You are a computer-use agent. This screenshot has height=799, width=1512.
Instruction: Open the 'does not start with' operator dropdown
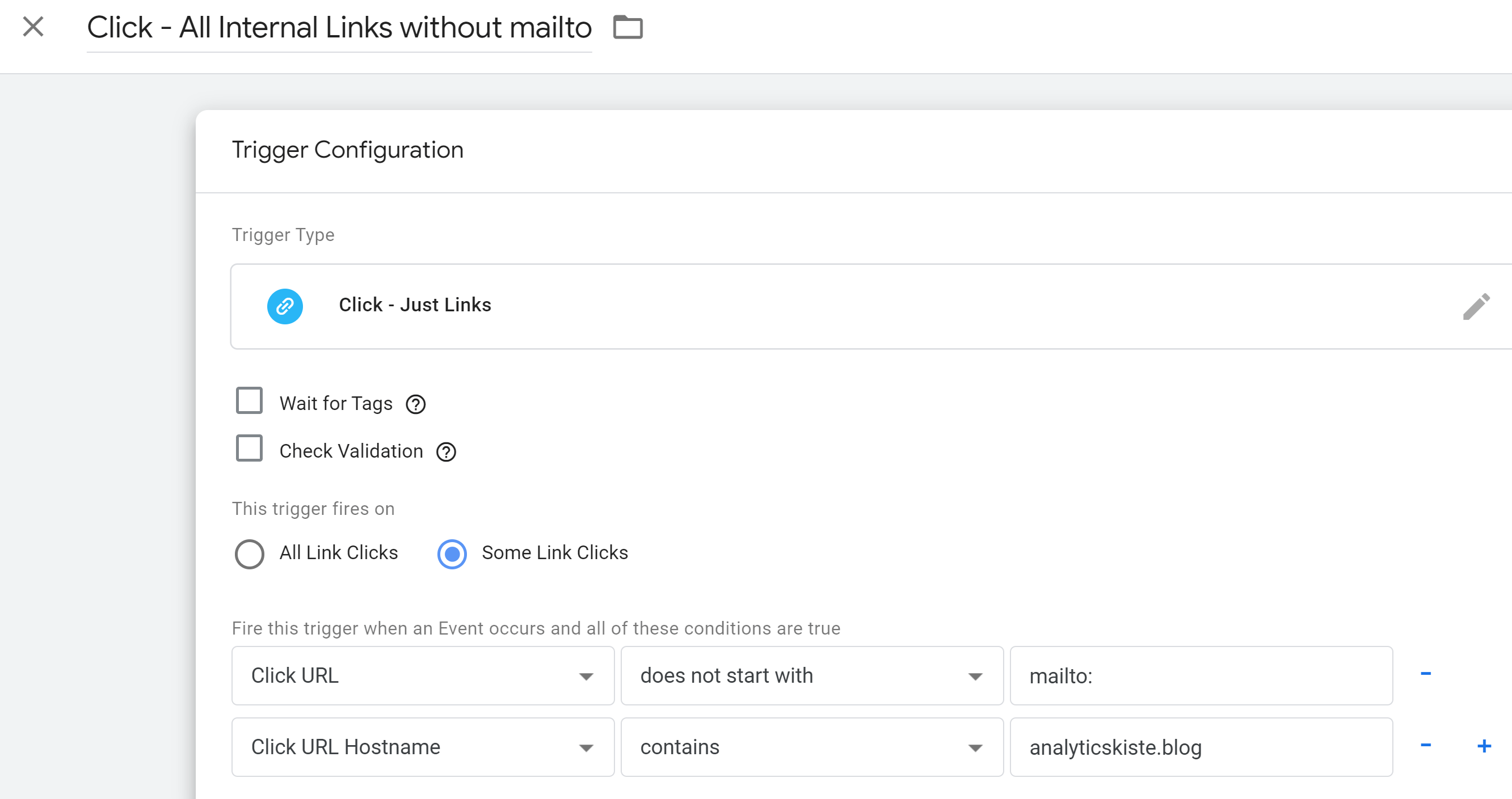pyautogui.click(x=812, y=676)
